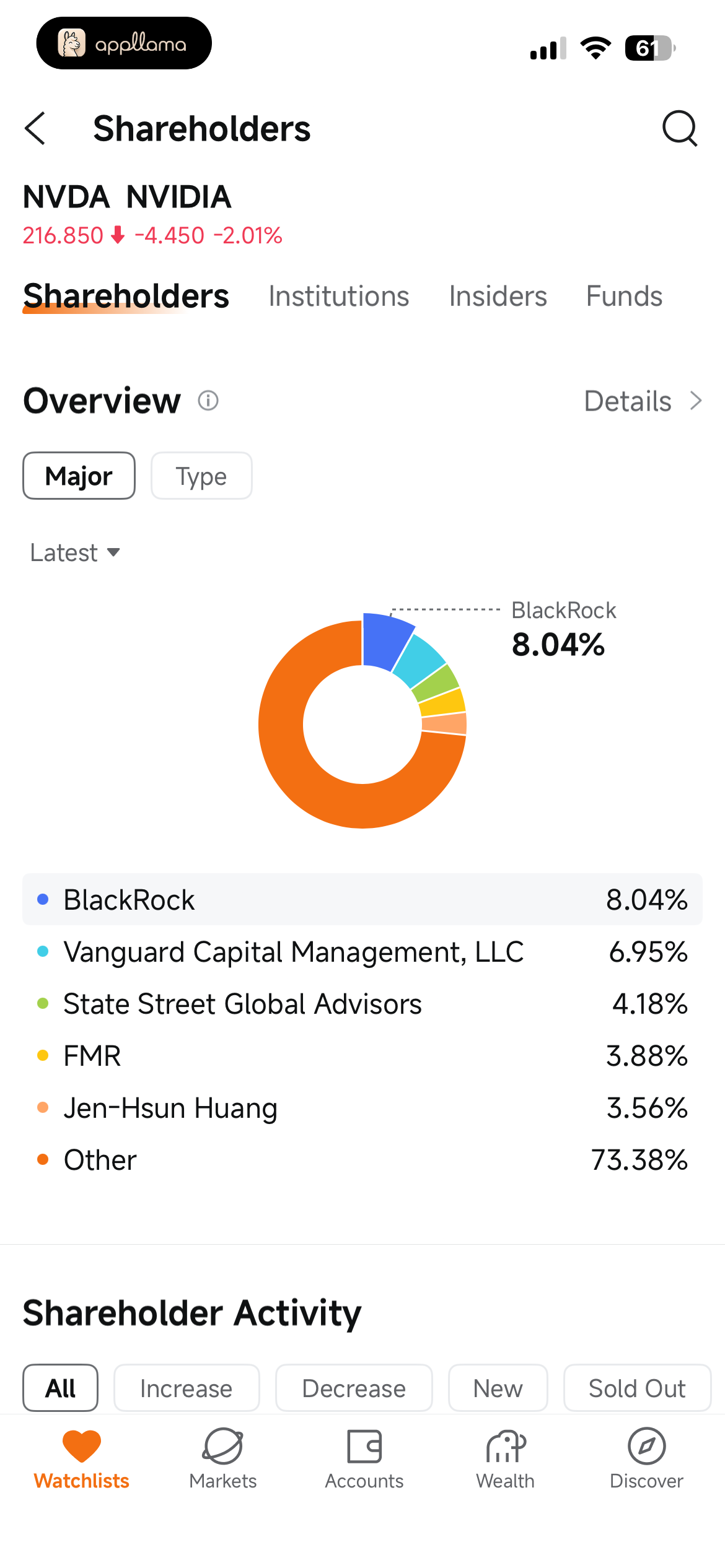725x1568 pixels.
Task: Select the Jen-Hsun Huang row
Action: coord(362,1107)
